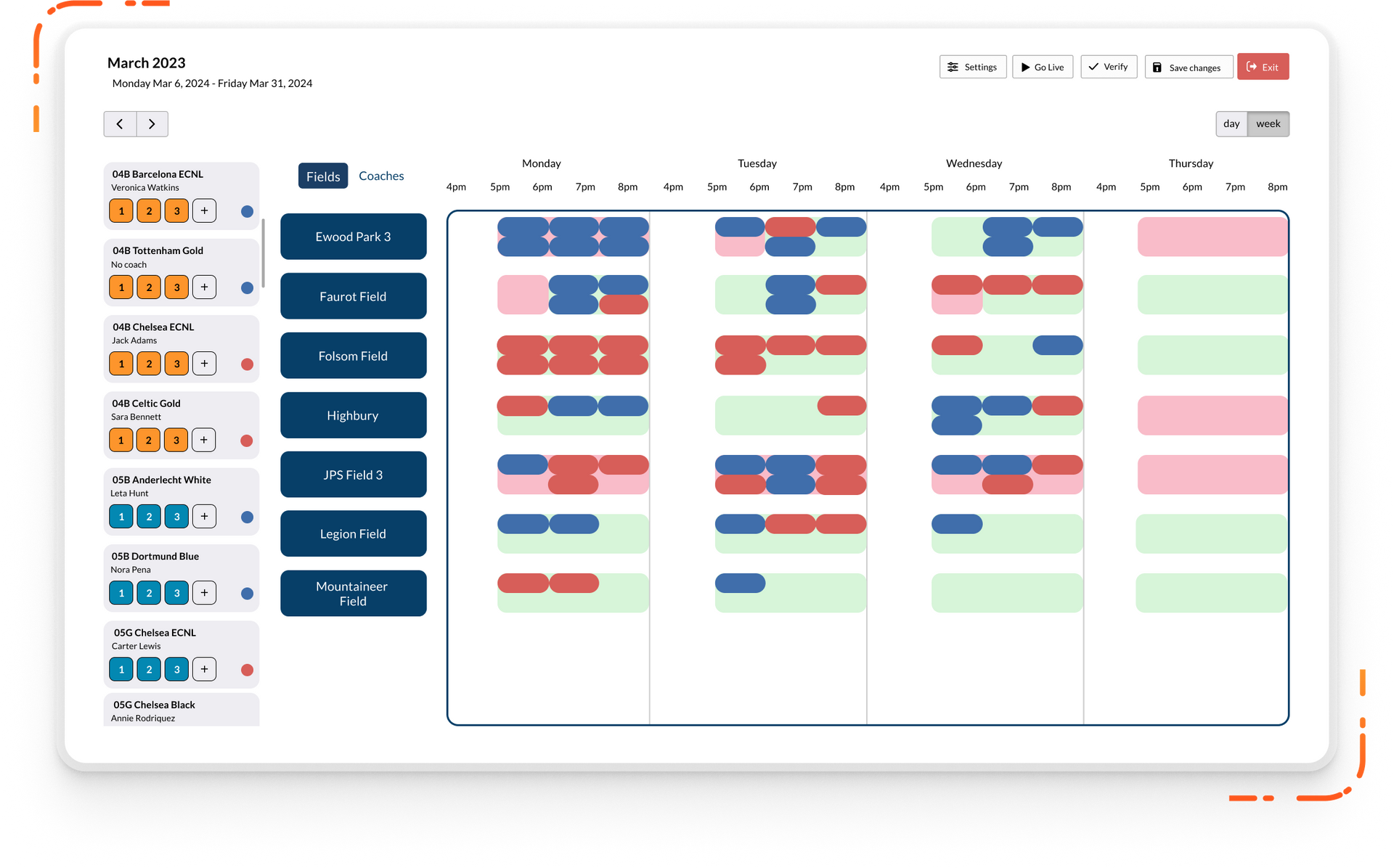Click the add team button for 05B Anderlecht White
Image resolution: width=1394 pixels, height=868 pixels.
204,516
